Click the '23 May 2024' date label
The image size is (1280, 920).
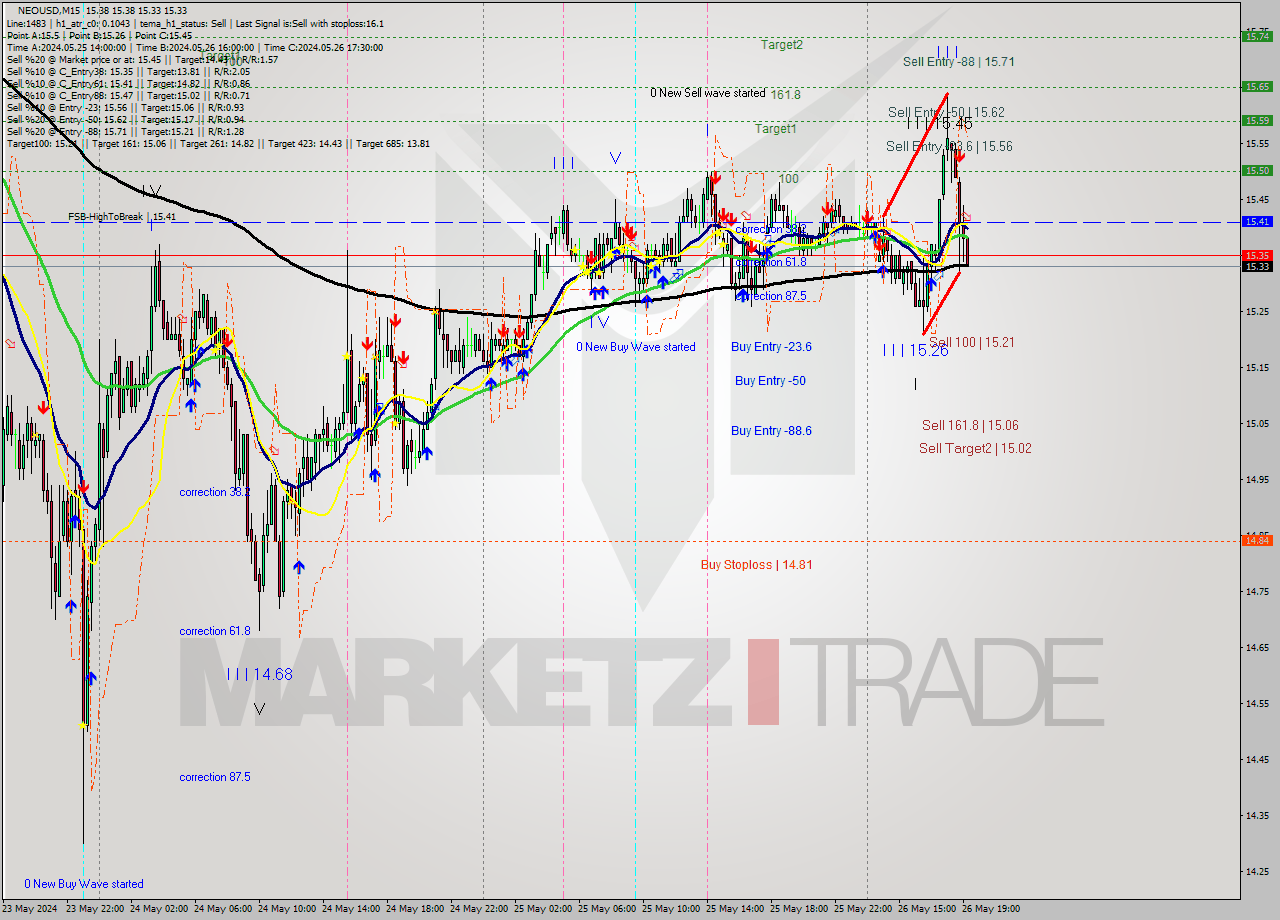point(31,909)
